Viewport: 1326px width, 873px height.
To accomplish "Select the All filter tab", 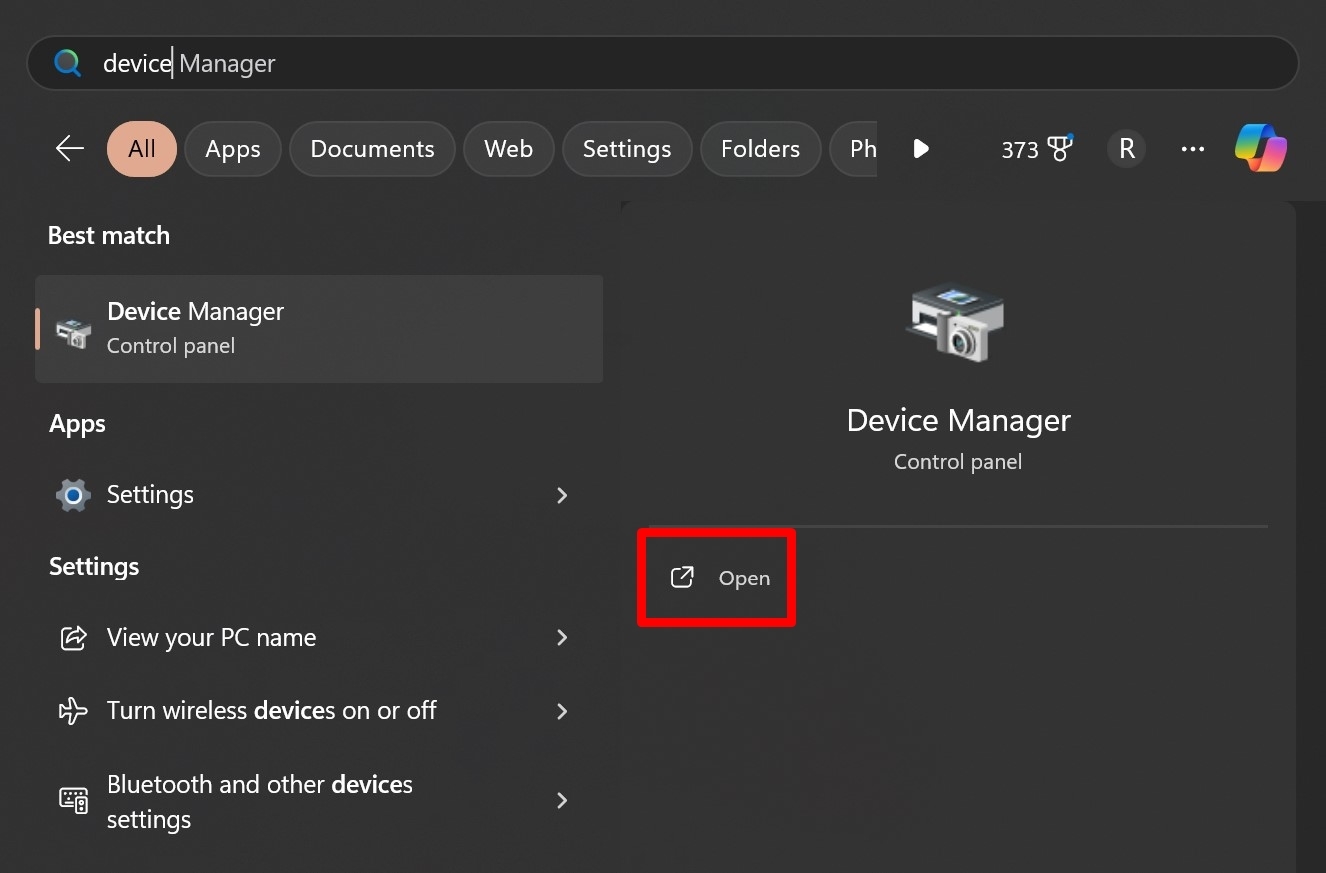I will (x=142, y=149).
